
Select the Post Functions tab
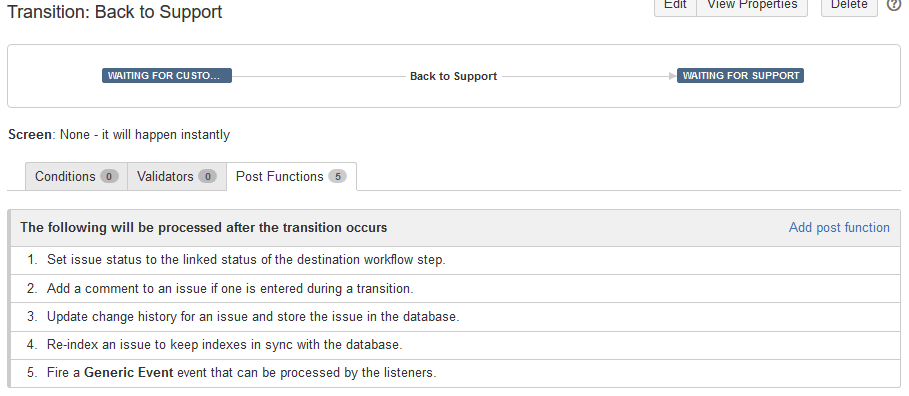pyautogui.click(x=291, y=176)
